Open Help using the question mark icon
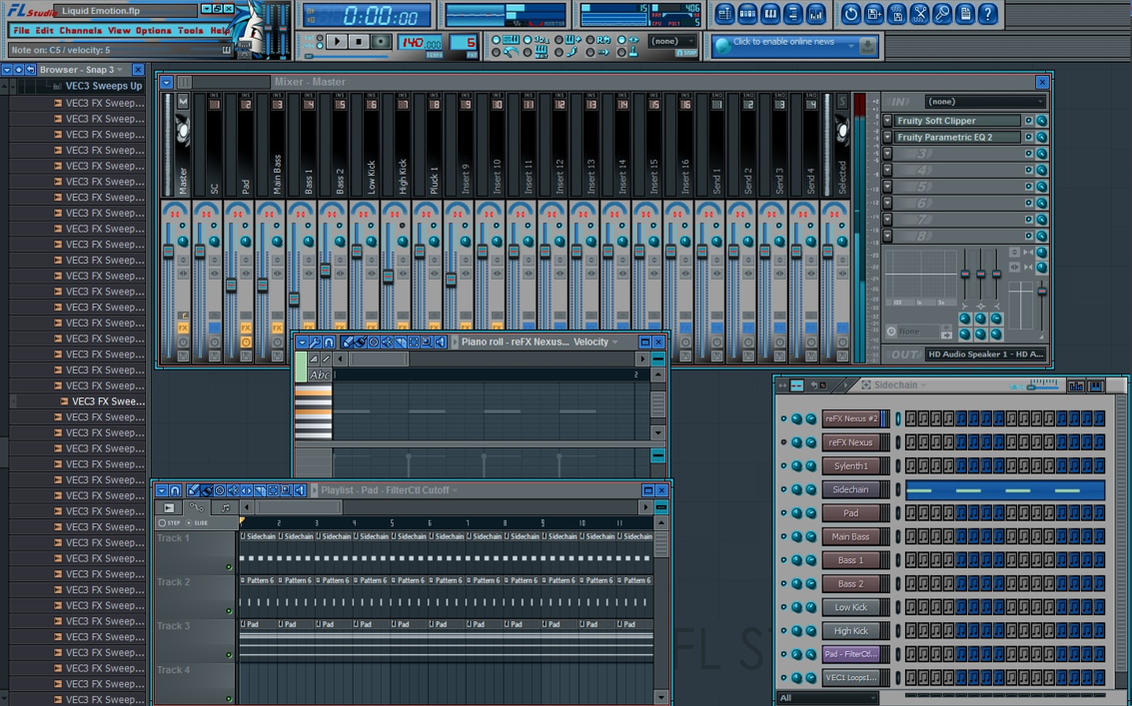 pyautogui.click(x=989, y=14)
